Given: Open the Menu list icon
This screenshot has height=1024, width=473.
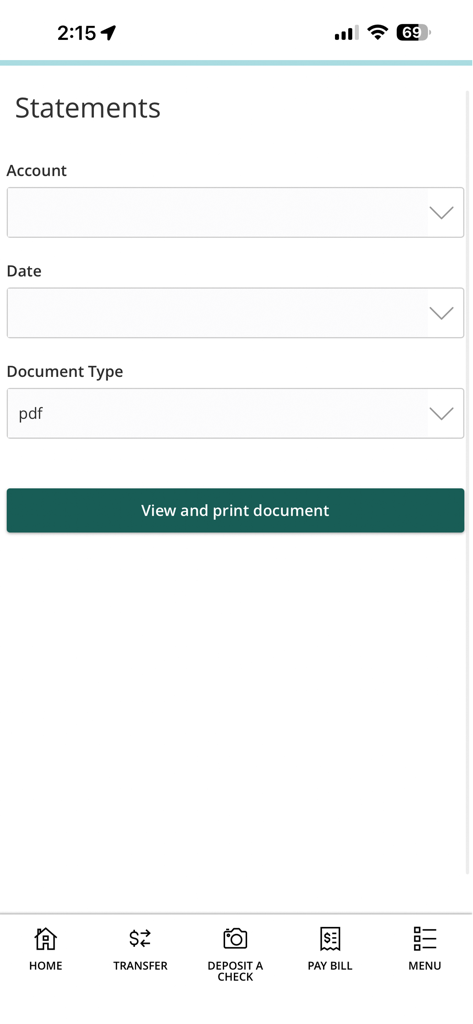Looking at the screenshot, I should tap(425, 938).
